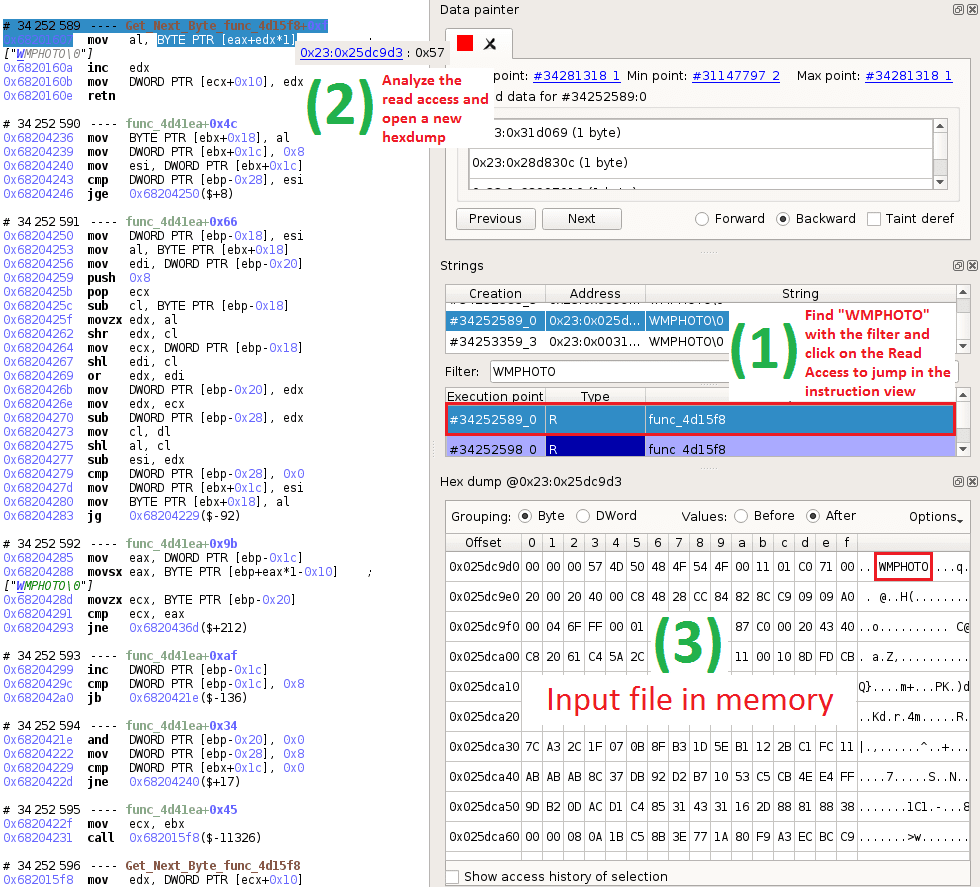980x887 pixels.
Task: Click function label func_4d41ea+0xaf
Action: pyautogui.click(x=181, y=655)
